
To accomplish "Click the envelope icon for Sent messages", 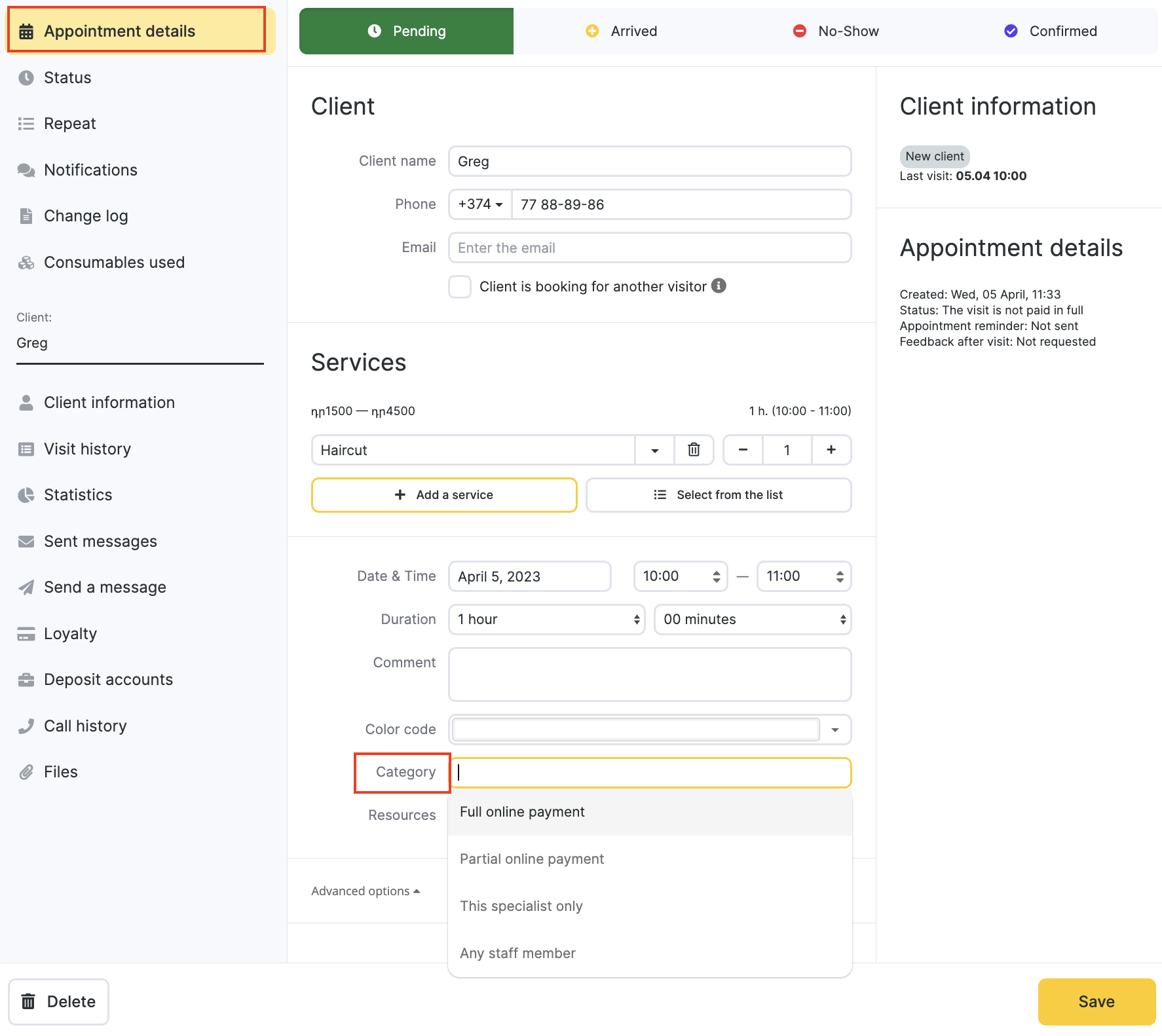I will pyautogui.click(x=26, y=542).
